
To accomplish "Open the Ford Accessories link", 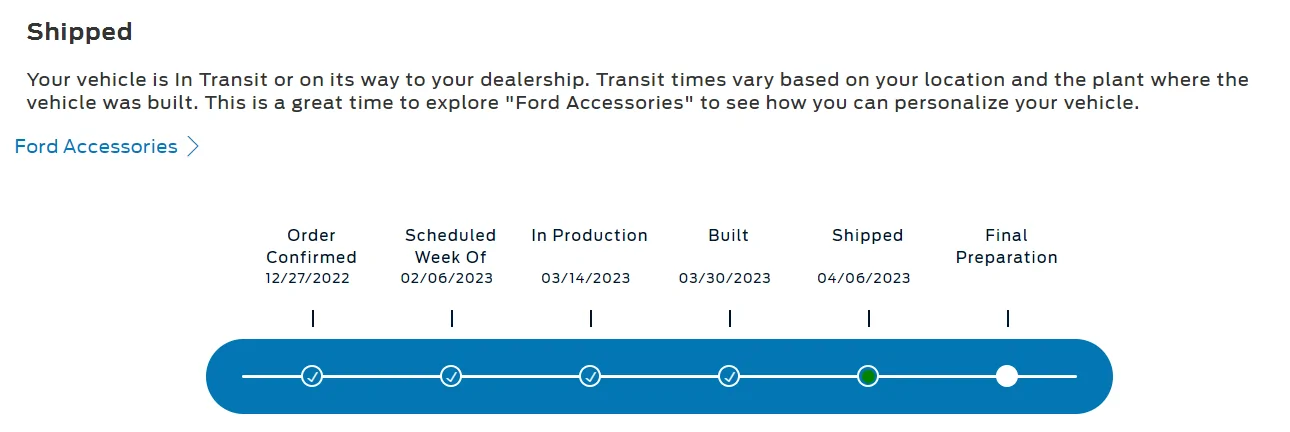I will [x=96, y=146].
